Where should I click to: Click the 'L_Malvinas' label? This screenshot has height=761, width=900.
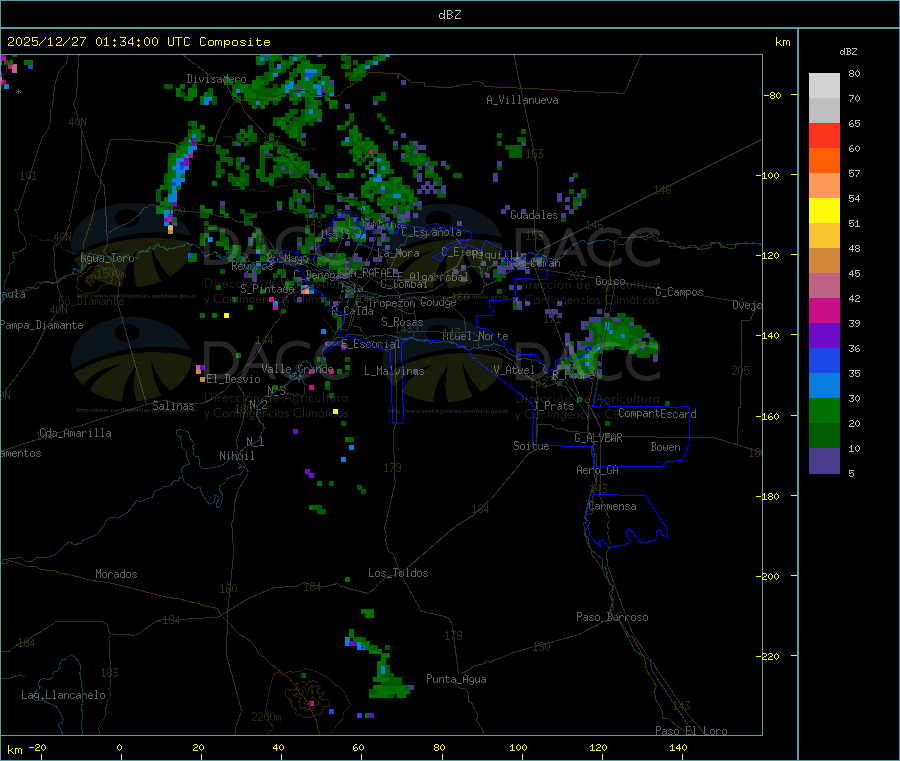click(x=394, y=371)
